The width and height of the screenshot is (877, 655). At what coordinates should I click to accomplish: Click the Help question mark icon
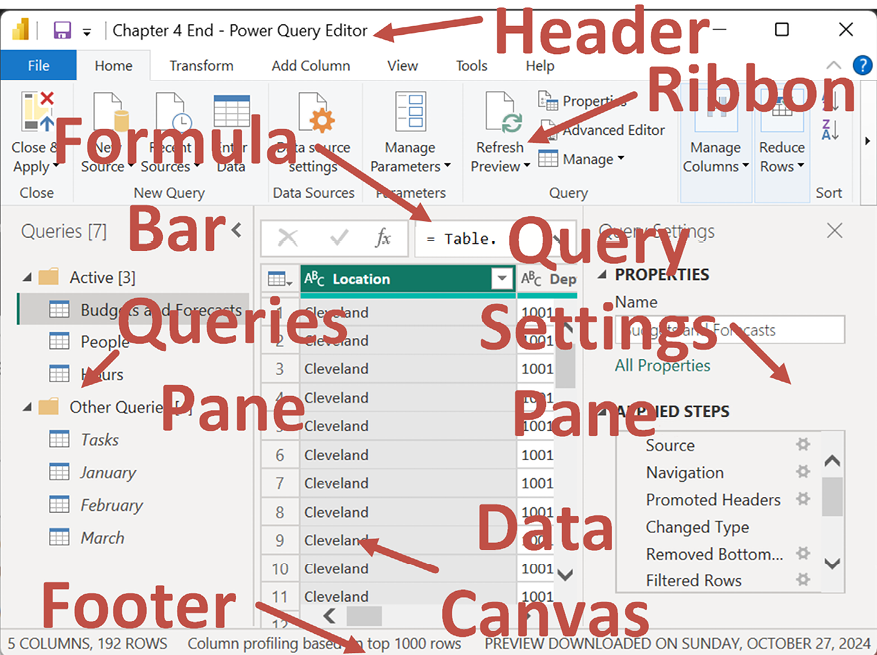862,65
